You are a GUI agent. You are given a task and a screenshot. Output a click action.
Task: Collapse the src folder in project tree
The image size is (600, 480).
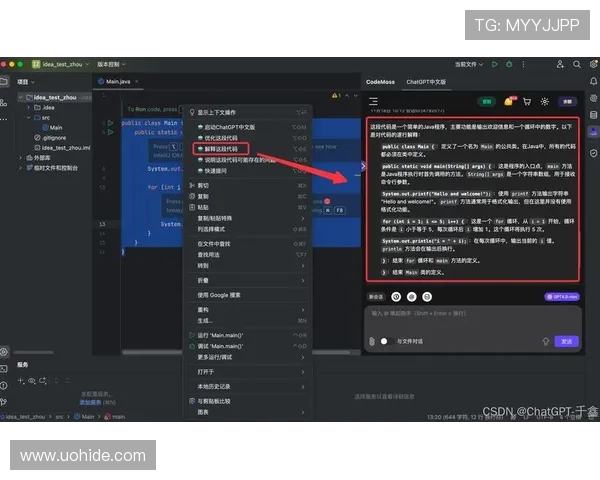coord(29,117)
